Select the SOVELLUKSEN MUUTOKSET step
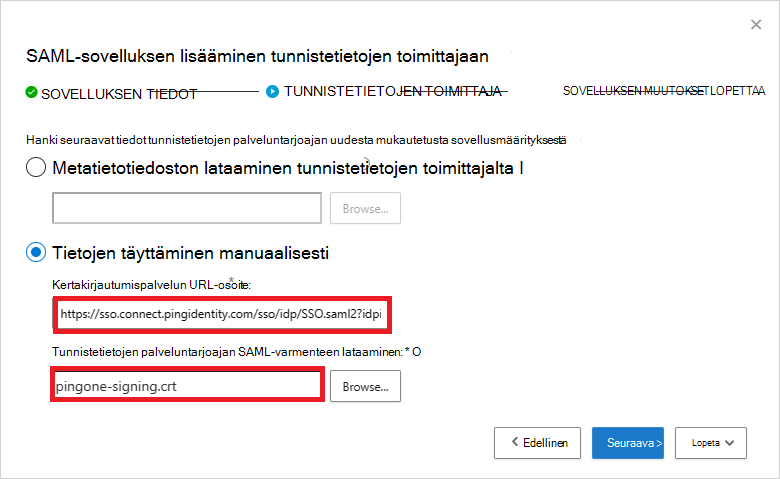The image size is (780, 479). point(635,91)
